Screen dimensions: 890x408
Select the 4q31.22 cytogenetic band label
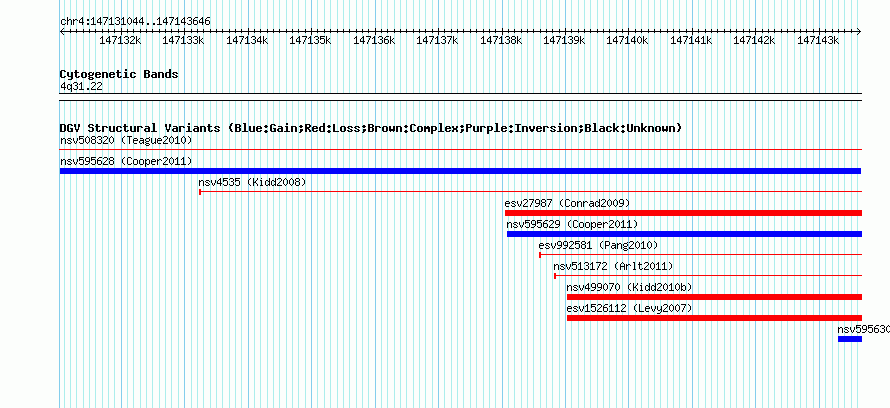coord(81,87)
